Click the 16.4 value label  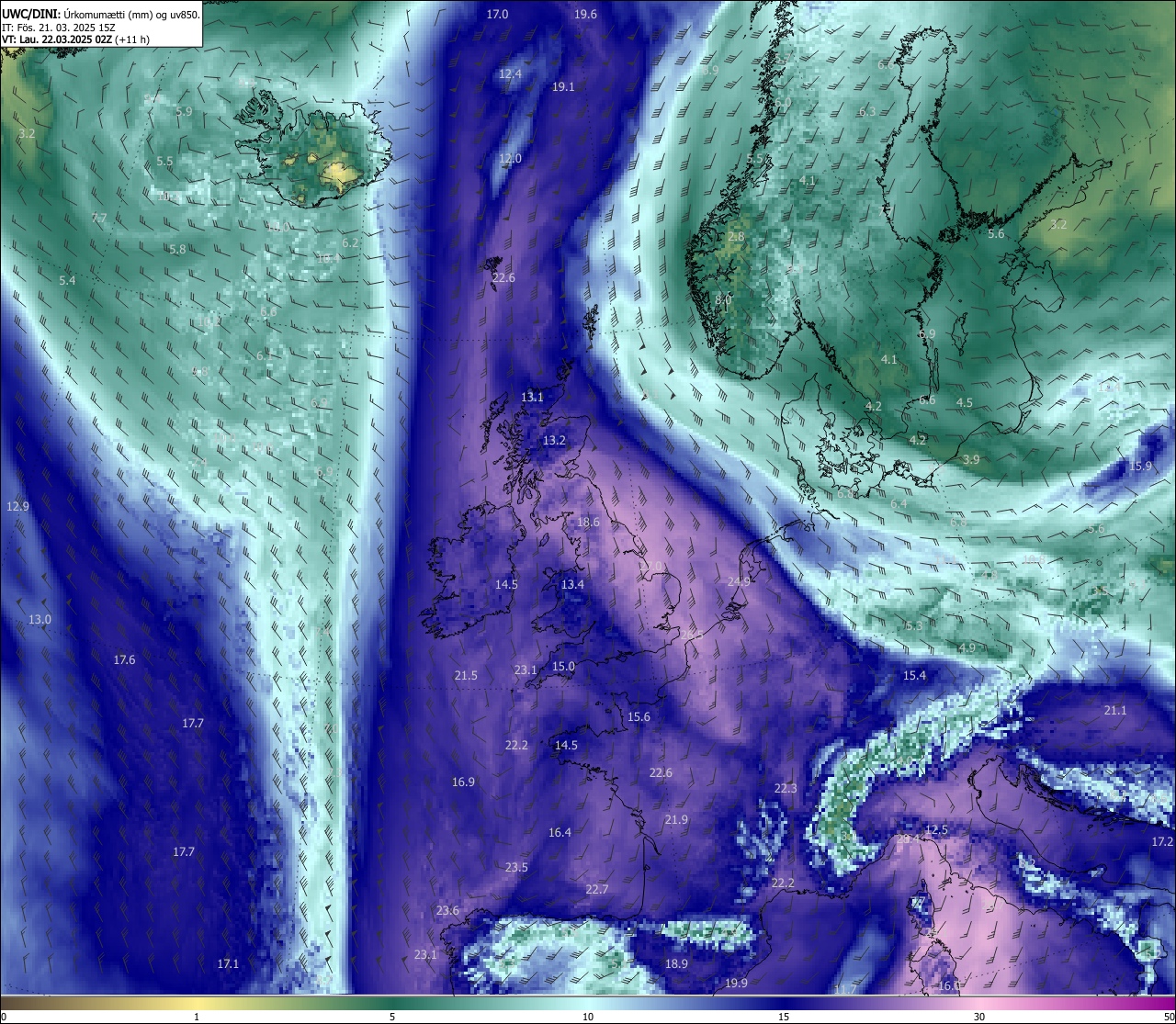tap(560, 833)
